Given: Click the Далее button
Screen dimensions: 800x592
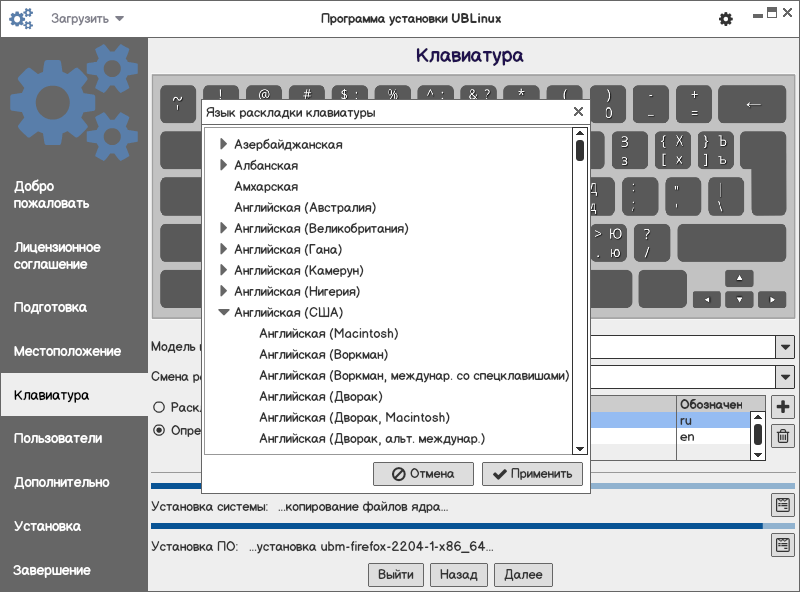Looking at the screenshot, I should (523, 575).
